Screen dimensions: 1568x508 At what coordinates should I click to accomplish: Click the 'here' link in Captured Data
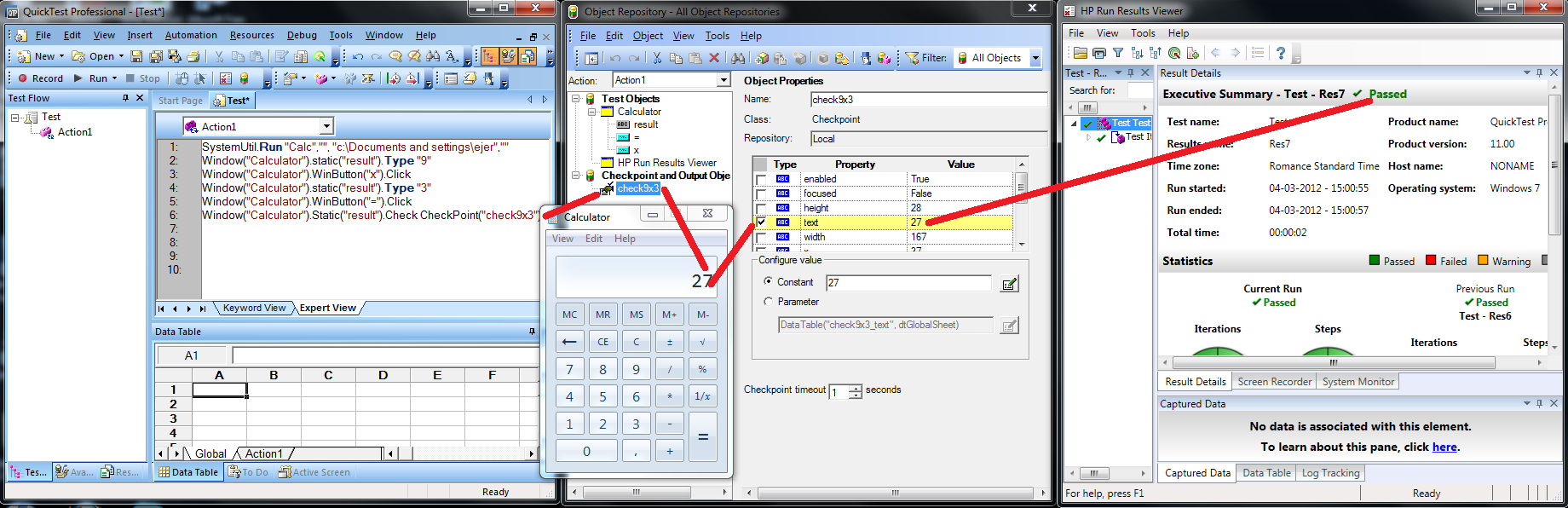1444,447
